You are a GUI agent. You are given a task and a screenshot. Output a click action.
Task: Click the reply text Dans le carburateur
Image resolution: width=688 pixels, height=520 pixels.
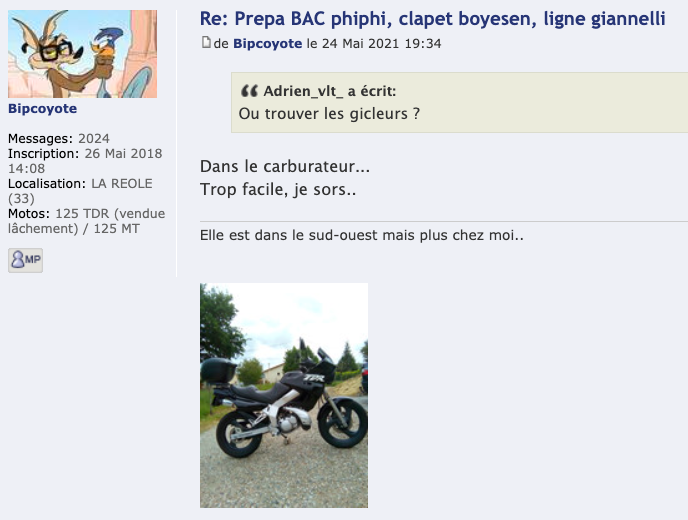pyautogui.click(x=285, y=166)
